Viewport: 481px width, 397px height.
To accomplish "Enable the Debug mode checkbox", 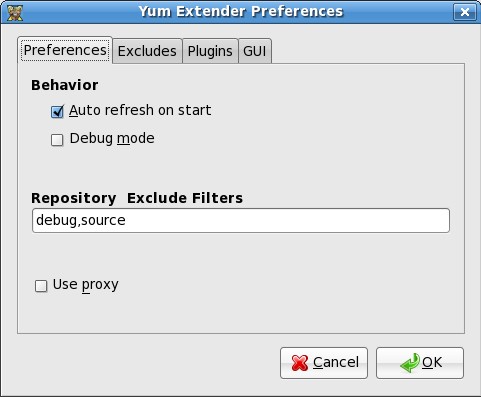I will [x=57, y=140].
